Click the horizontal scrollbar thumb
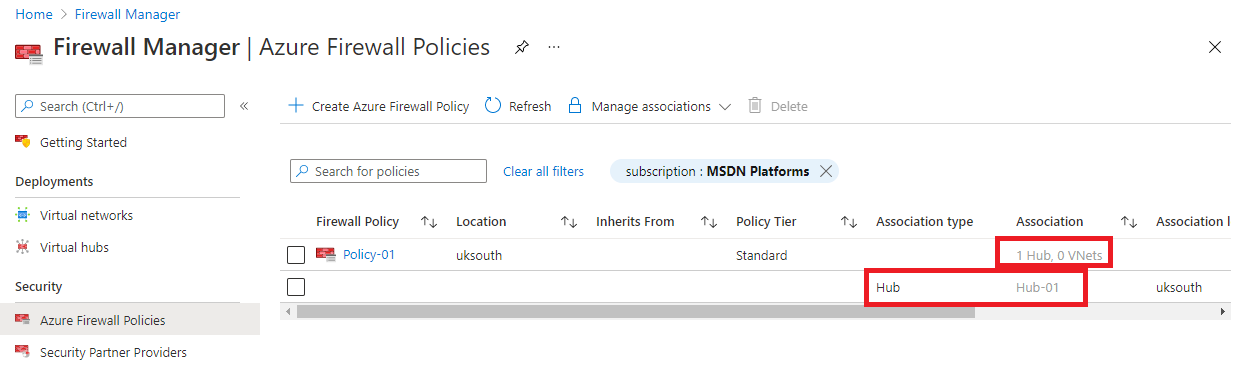The width and height of the screenshot is (1238, 379). click(x=635, y=312)
